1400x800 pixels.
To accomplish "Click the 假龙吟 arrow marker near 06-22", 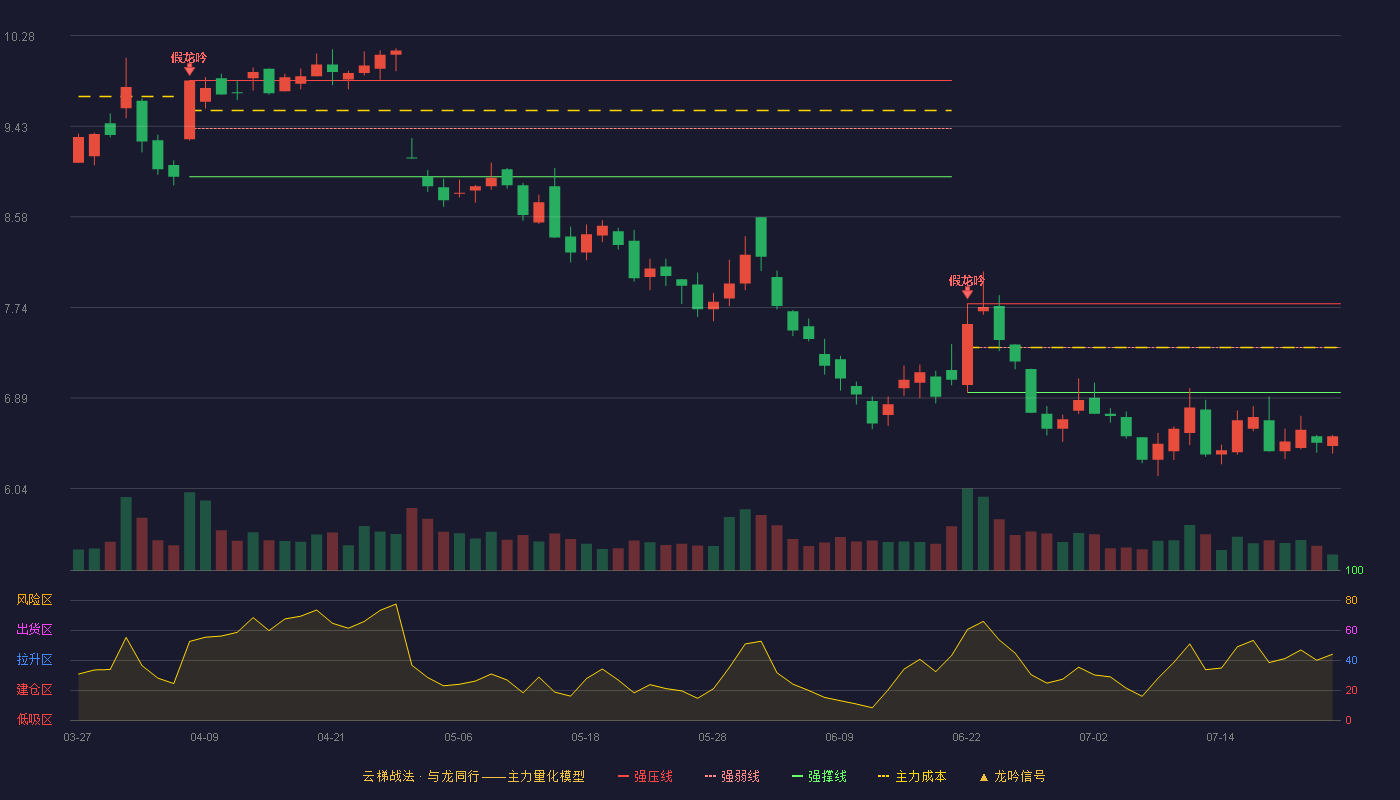I will click(967, 292).
